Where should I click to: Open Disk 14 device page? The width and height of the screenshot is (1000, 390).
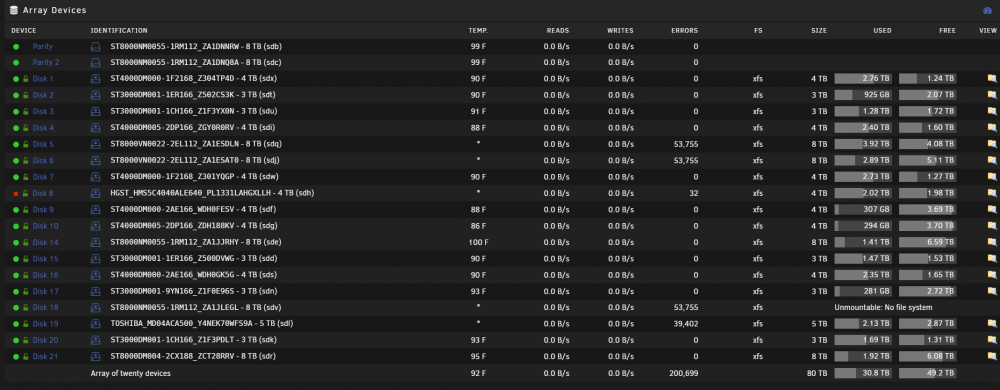tap(45, 242)
